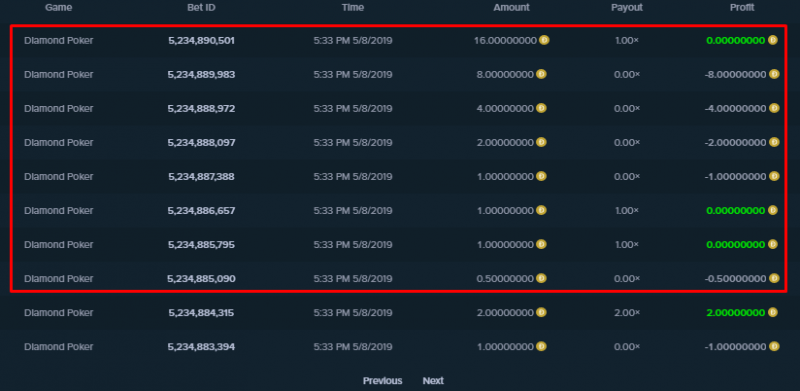The width and height of the screenshot is (800, 391).
Task: Click coin icon in bet 5,234,890,501 profit cell
Action: tap(773, 40)
